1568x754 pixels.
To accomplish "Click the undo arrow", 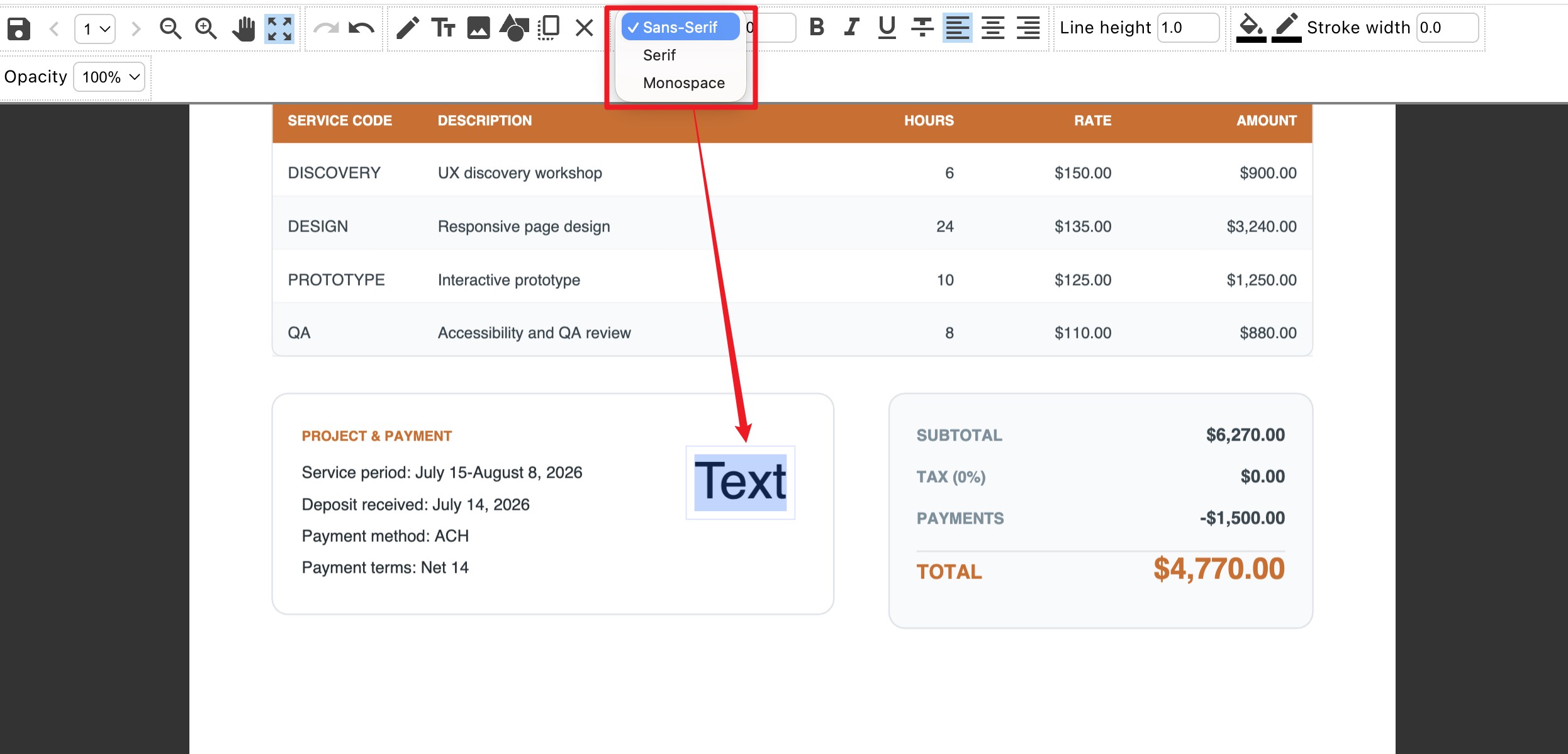I will (361, 28).
